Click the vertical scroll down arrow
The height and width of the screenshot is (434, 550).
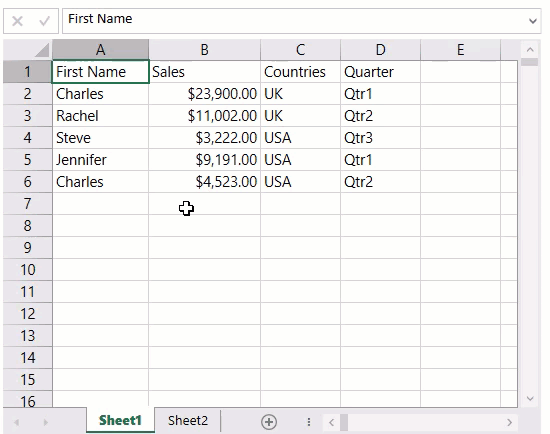530,399
